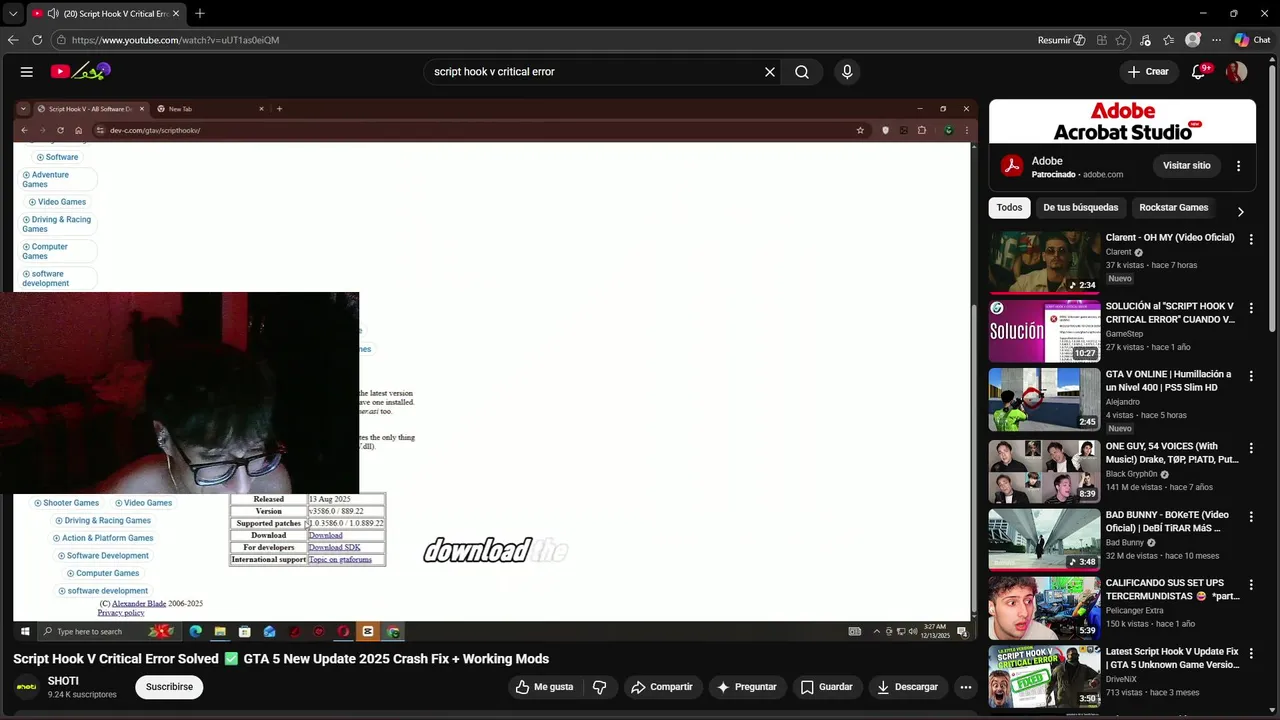1280x720 pixels.
Task: Subscribe with the Suscribirse button
Action: (169, 687)
